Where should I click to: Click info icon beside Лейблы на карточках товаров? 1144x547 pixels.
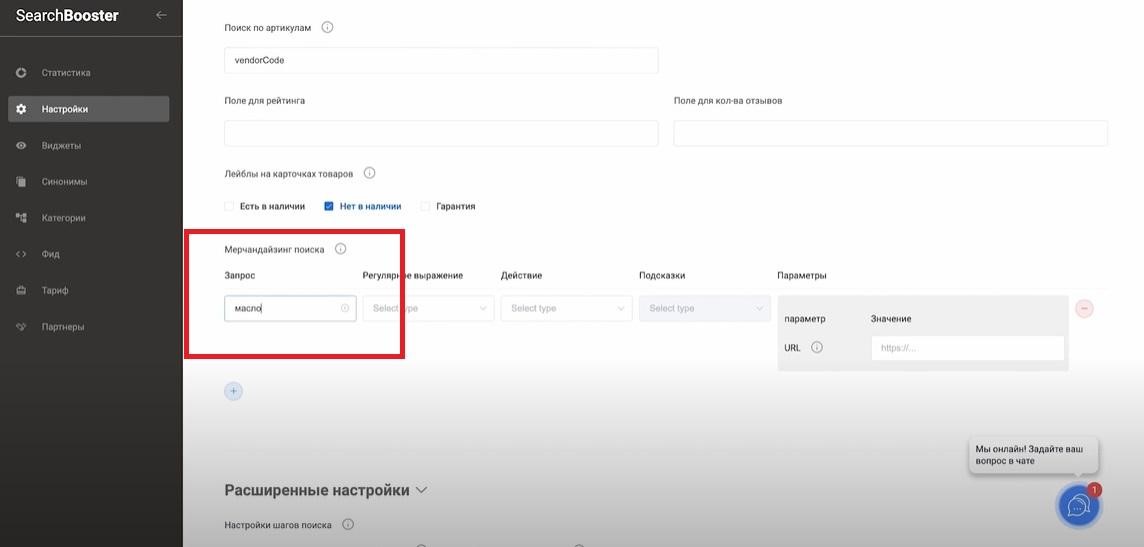[x=369, y=173]
